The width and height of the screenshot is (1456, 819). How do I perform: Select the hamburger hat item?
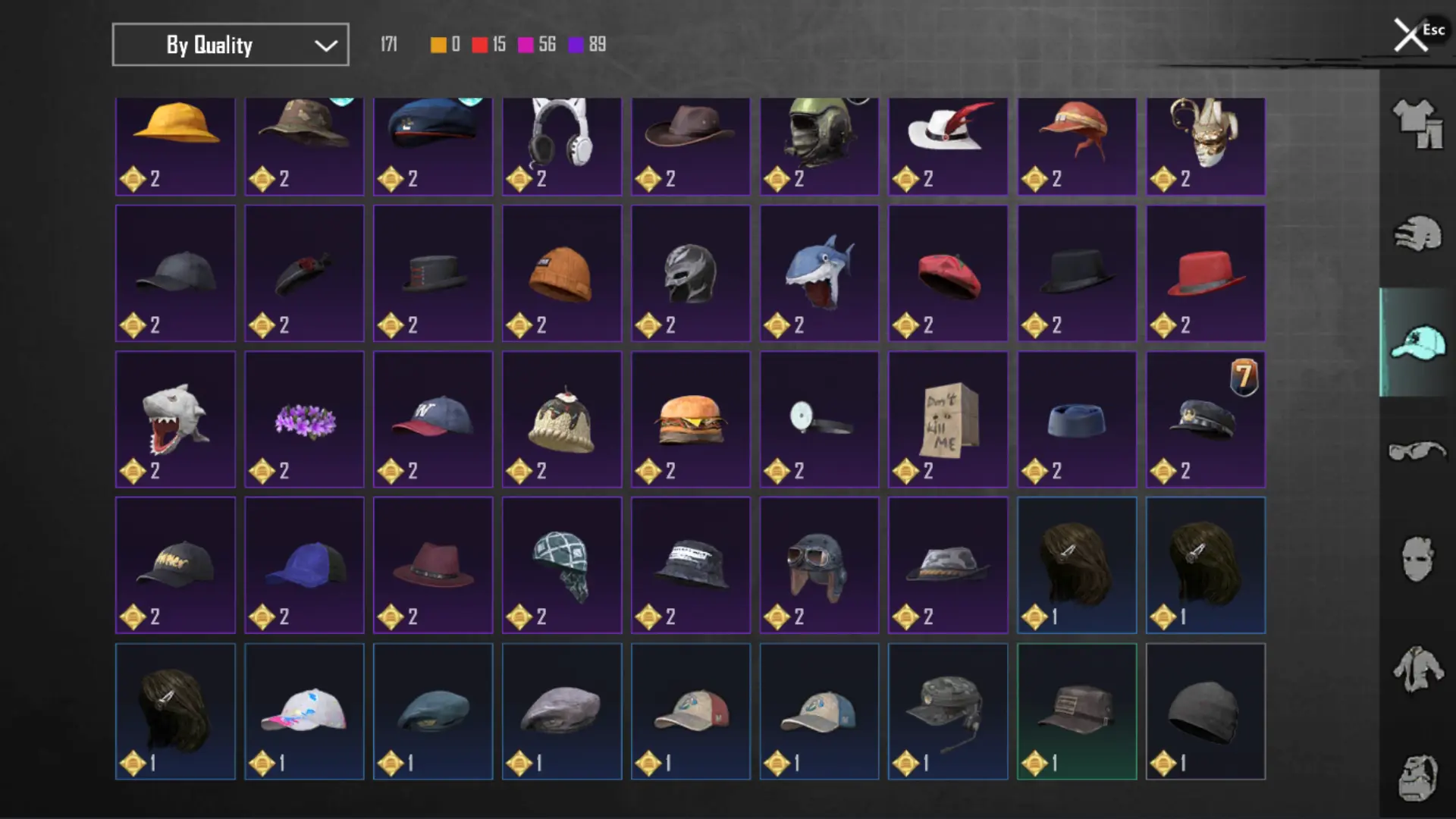[x=691, y=419]
